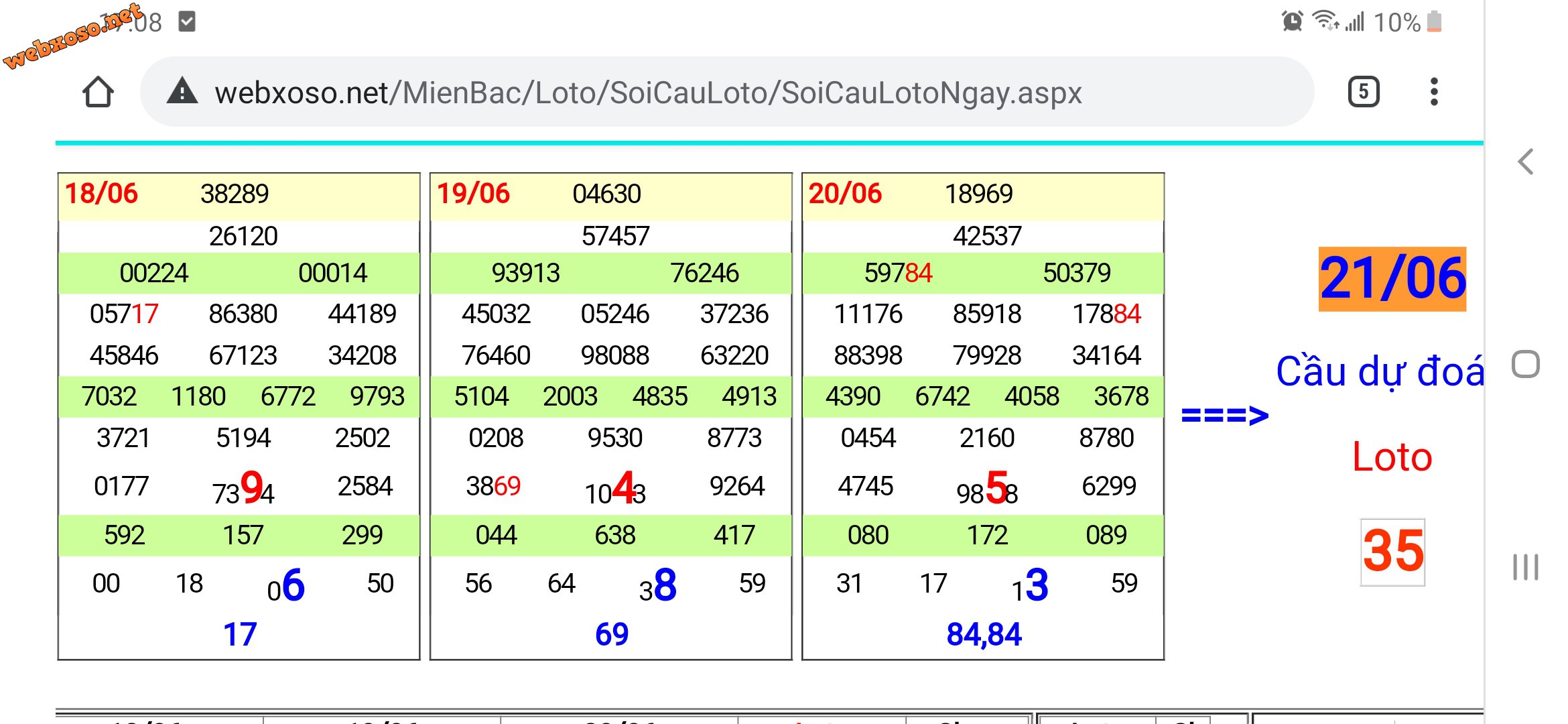Tap the three-digit number 089
This screenshot has height=724, width=1568.
pos(1106,536)
